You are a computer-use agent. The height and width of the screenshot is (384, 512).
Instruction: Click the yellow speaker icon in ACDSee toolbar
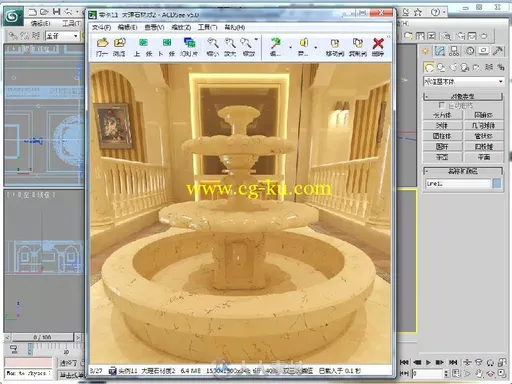[303, 43]
